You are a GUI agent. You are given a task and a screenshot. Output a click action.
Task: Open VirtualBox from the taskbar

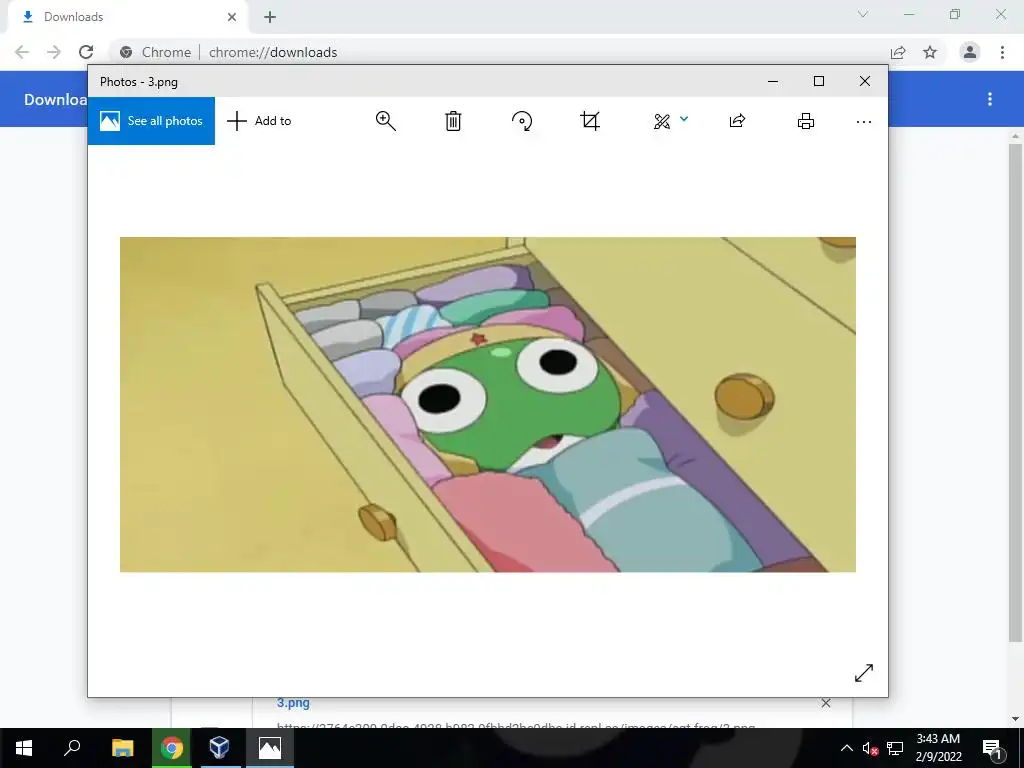[219, 748]
